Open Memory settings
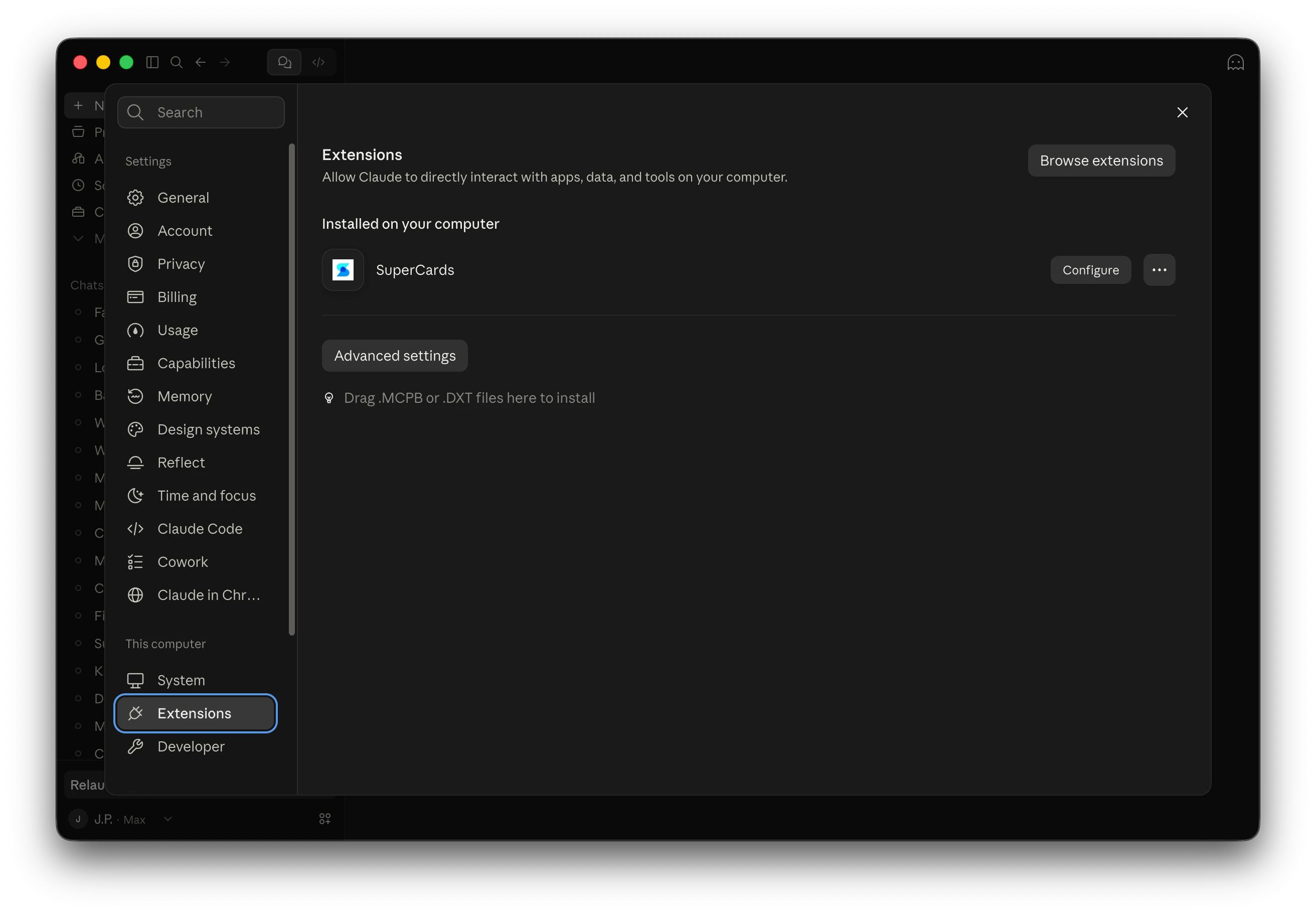This screenshot has height=915, width=1316. (x=196, y=396)
